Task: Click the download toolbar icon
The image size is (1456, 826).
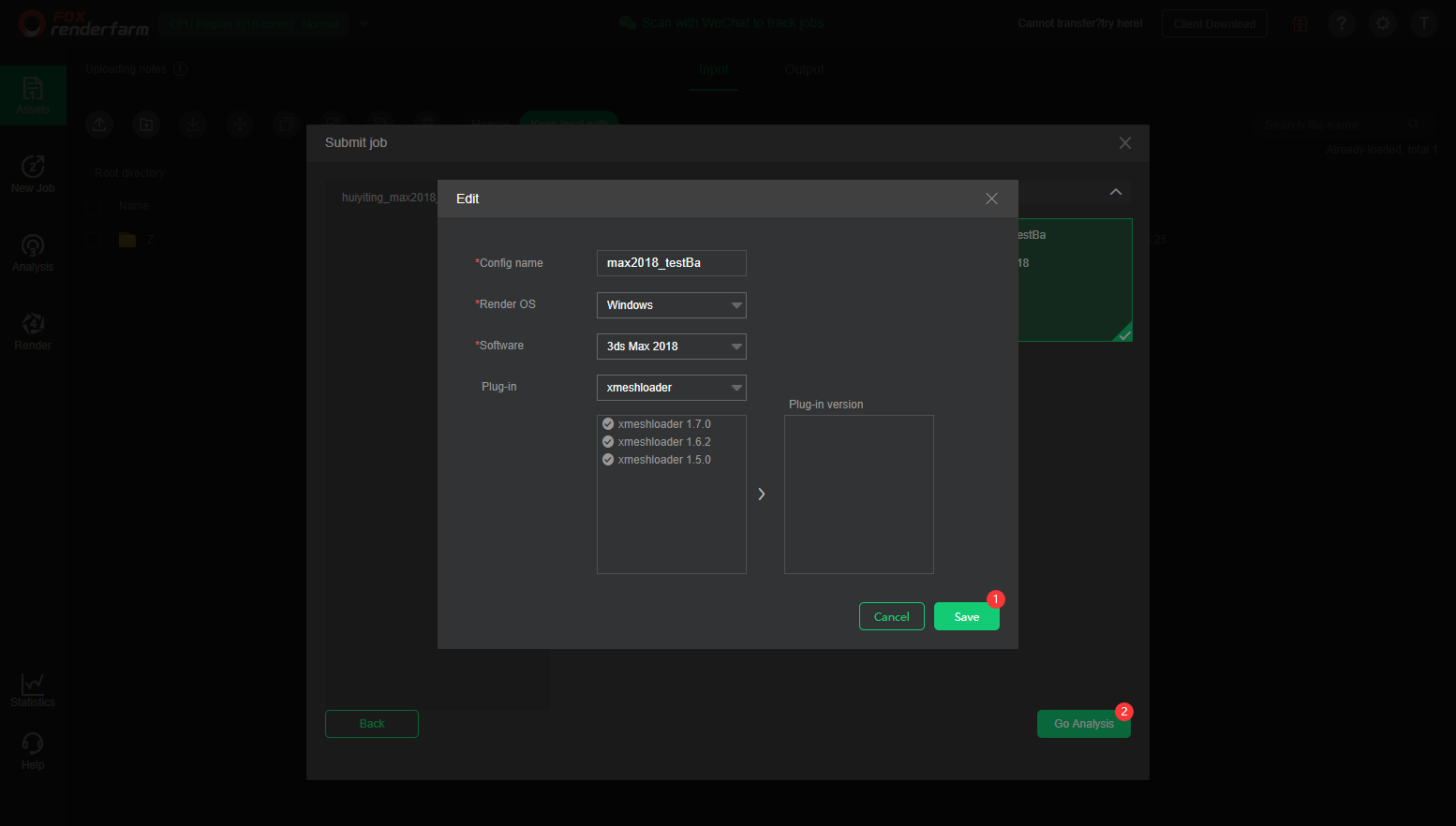Action: tap(193, 125)
